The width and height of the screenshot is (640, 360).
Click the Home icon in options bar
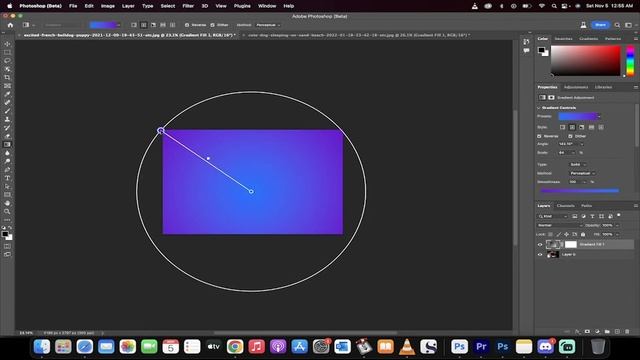10,25
